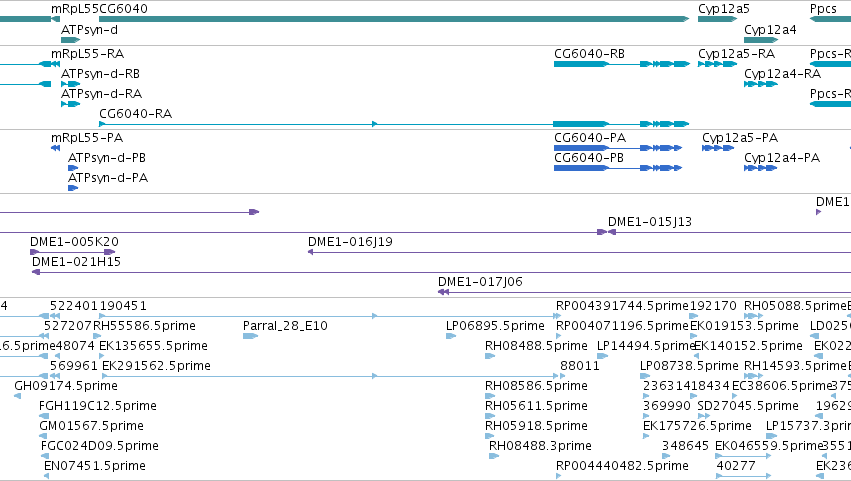Click the EN07451.5prime EST label
Image resolution: width=851 pixels, height=481 pixels.
95,467
